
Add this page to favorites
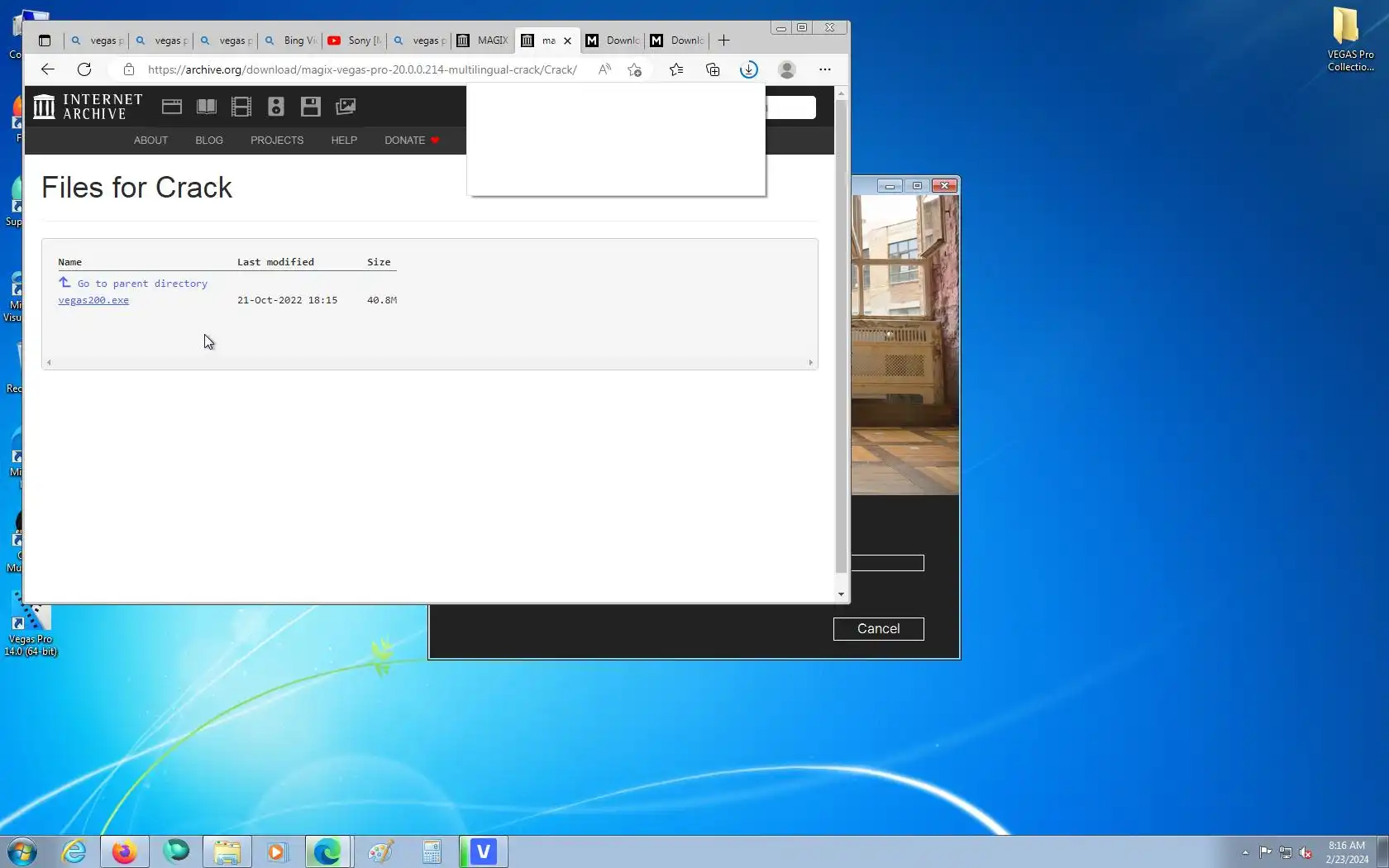pyautogui.click(x=634, y=69)
